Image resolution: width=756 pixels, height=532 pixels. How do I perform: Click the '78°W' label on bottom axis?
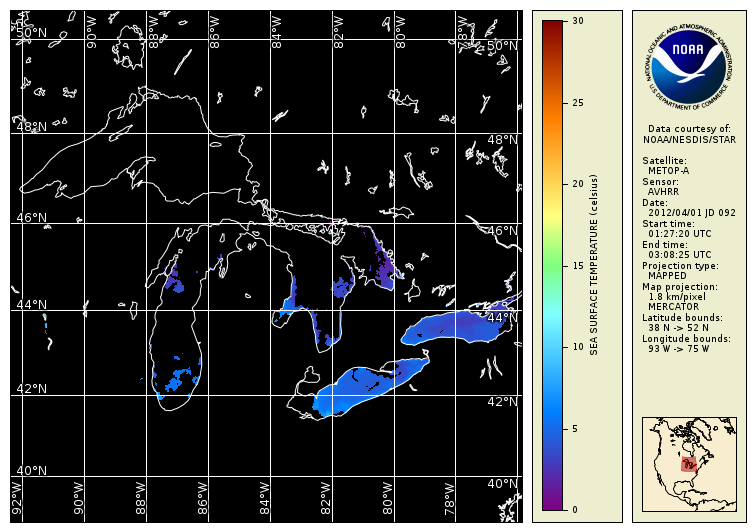point(450,499)
